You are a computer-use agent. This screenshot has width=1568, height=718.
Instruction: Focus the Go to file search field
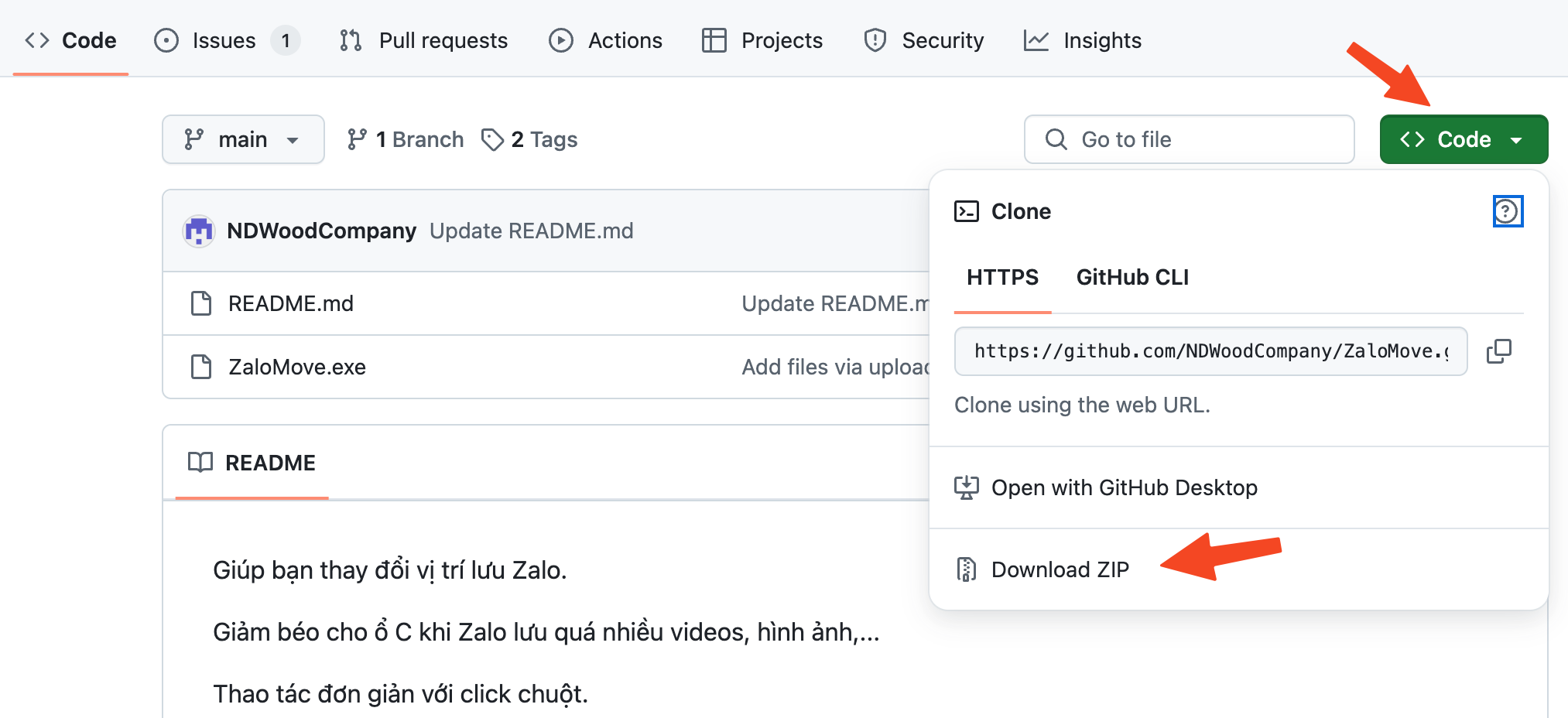coord(1189,139)
